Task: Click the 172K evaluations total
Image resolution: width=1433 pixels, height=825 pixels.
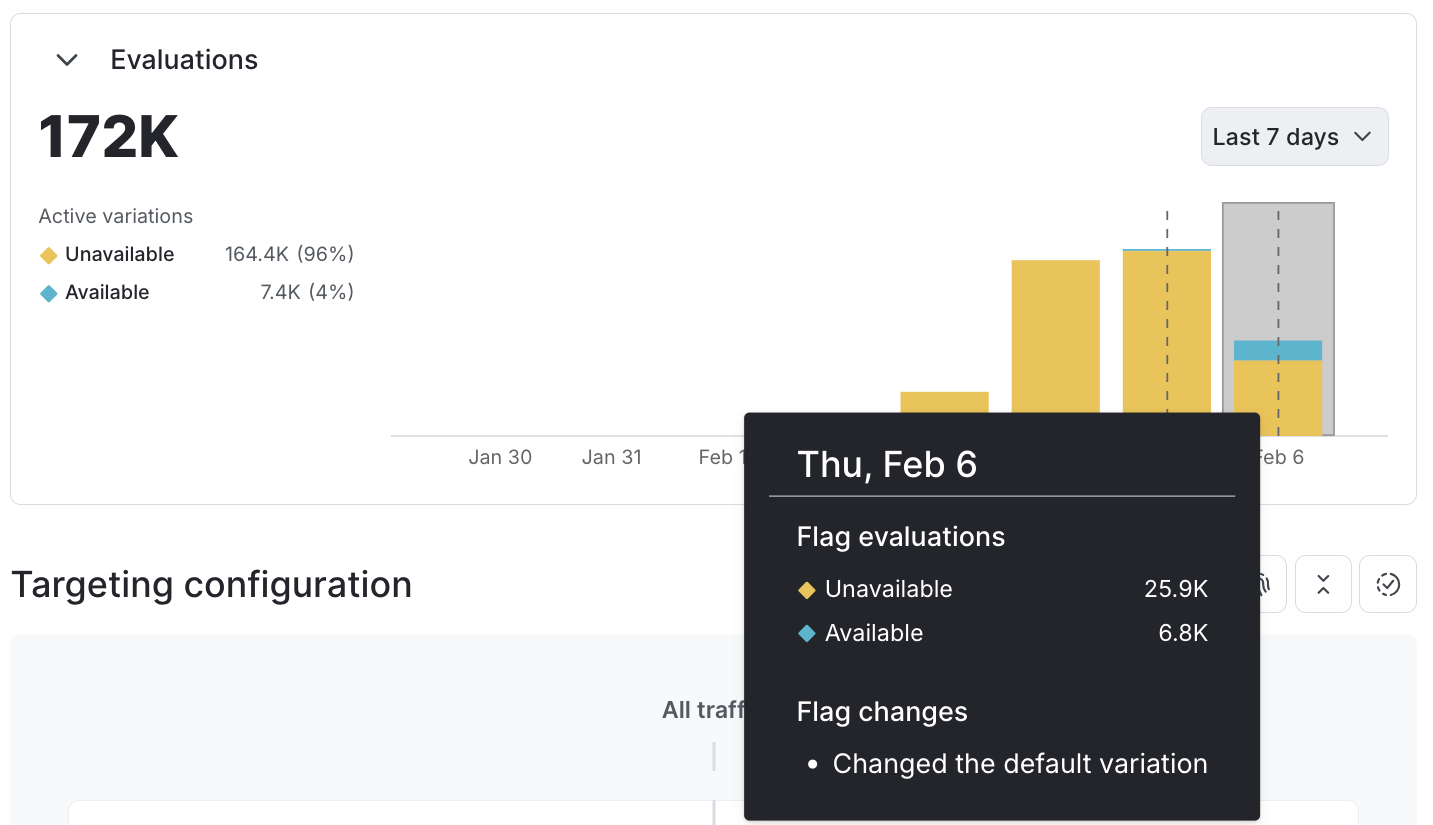Action: pyautogui.click(x=108, y=136)
